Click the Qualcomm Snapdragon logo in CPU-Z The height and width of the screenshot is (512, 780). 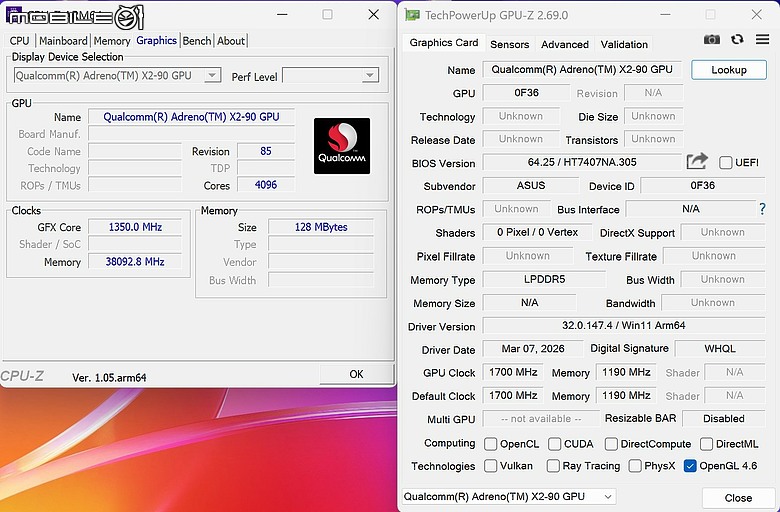[x=342, y=146]
